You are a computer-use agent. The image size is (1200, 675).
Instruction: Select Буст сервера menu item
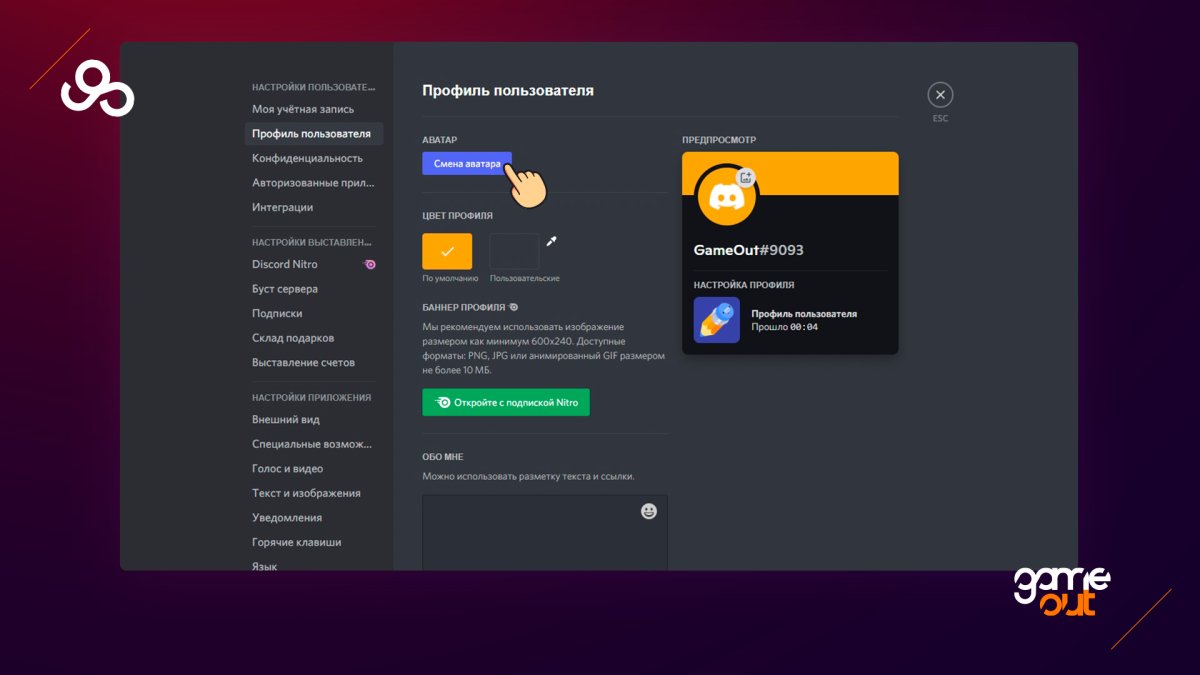(285, 289)
